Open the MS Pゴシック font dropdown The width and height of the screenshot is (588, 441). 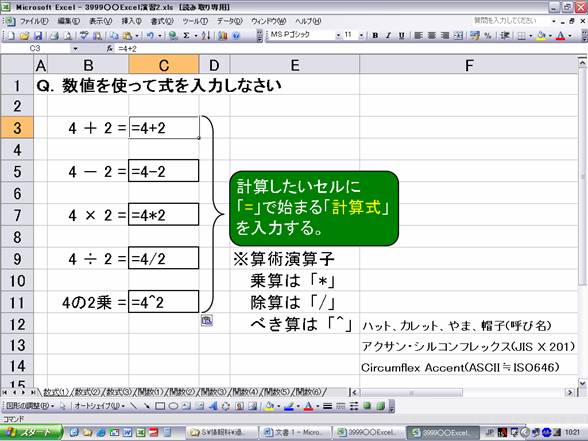coord(338,36)
